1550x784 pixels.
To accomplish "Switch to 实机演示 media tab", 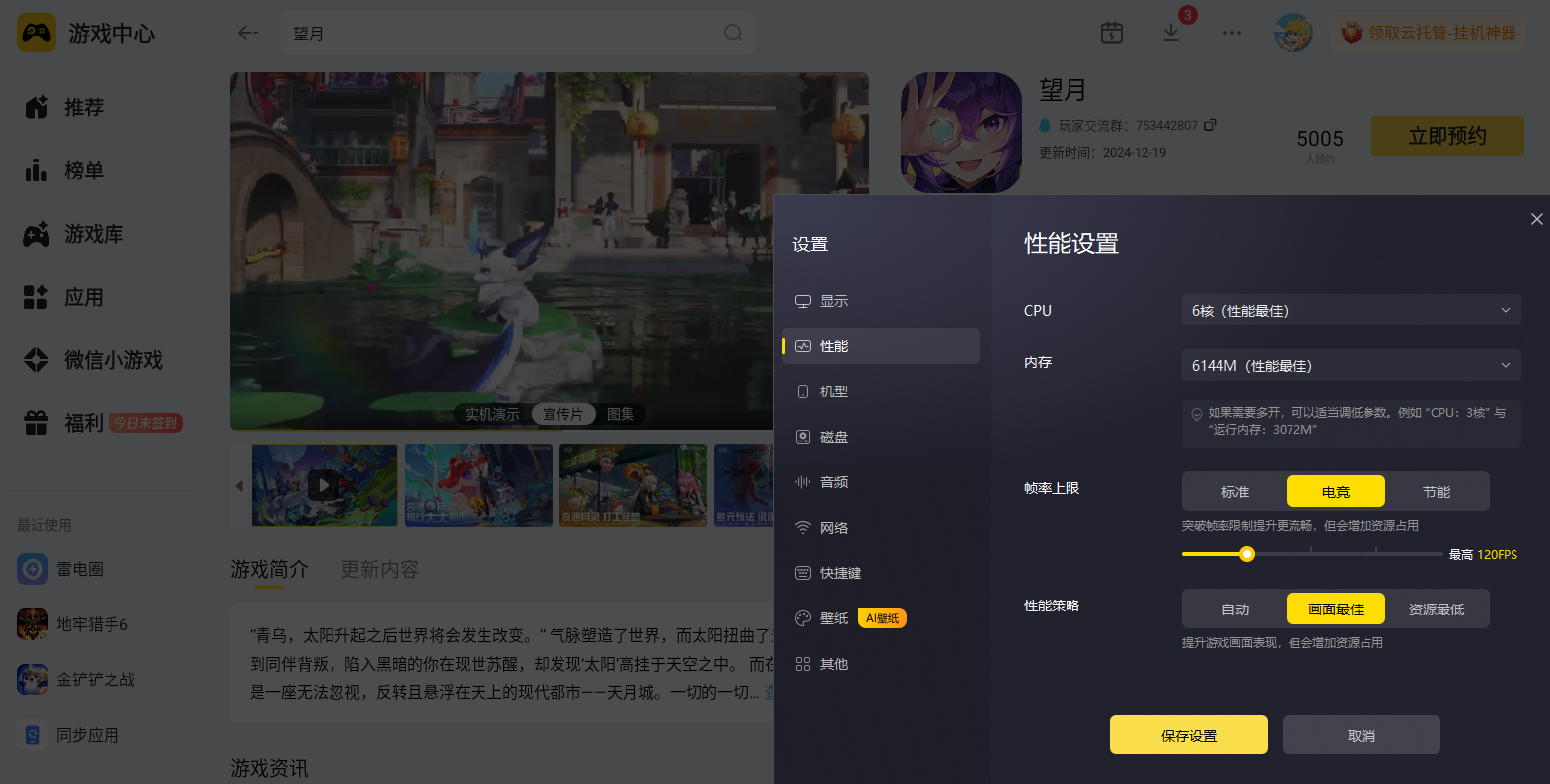I will point(492,414).
